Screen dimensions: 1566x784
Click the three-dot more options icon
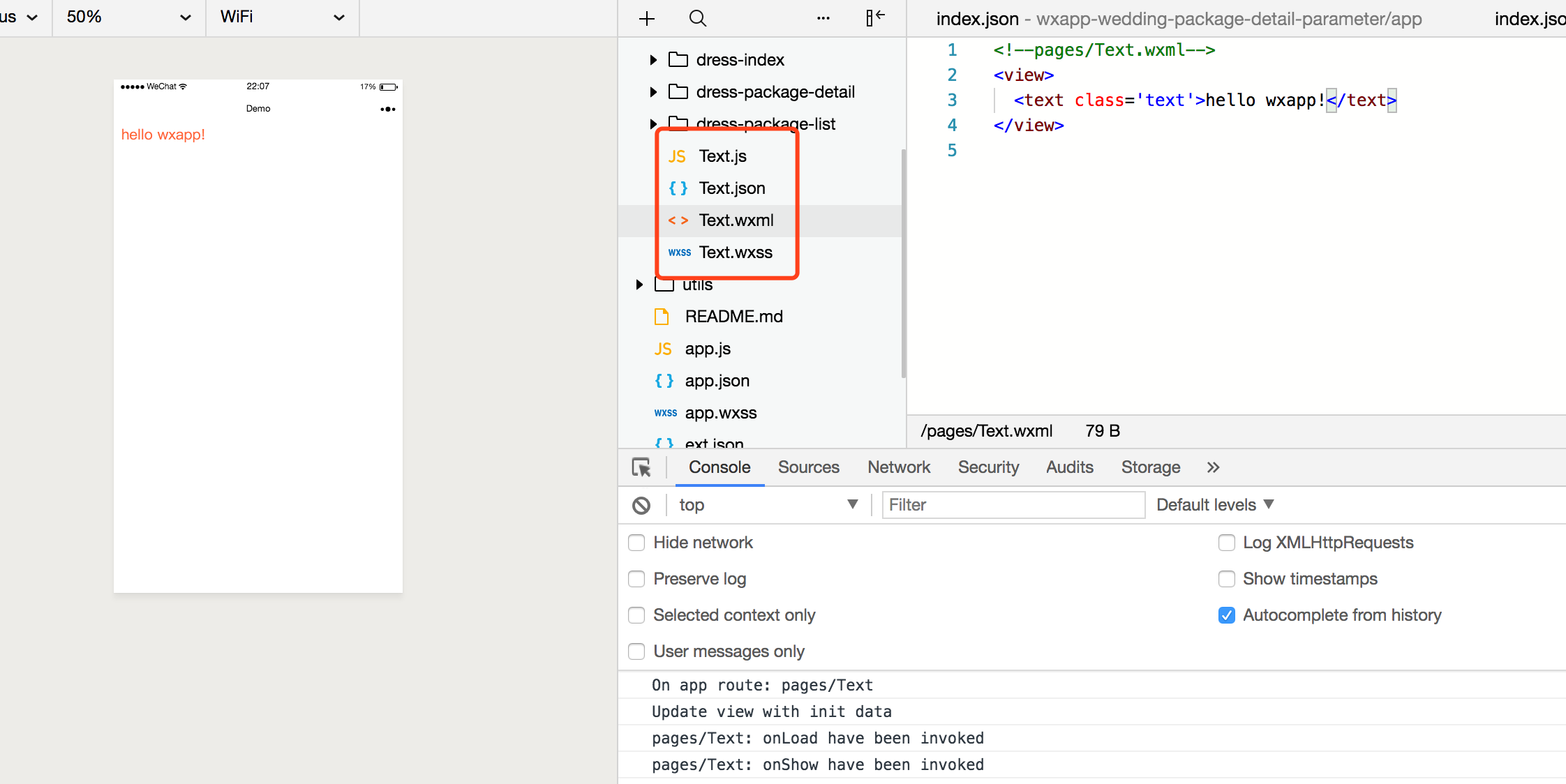[x=823, y=19]
